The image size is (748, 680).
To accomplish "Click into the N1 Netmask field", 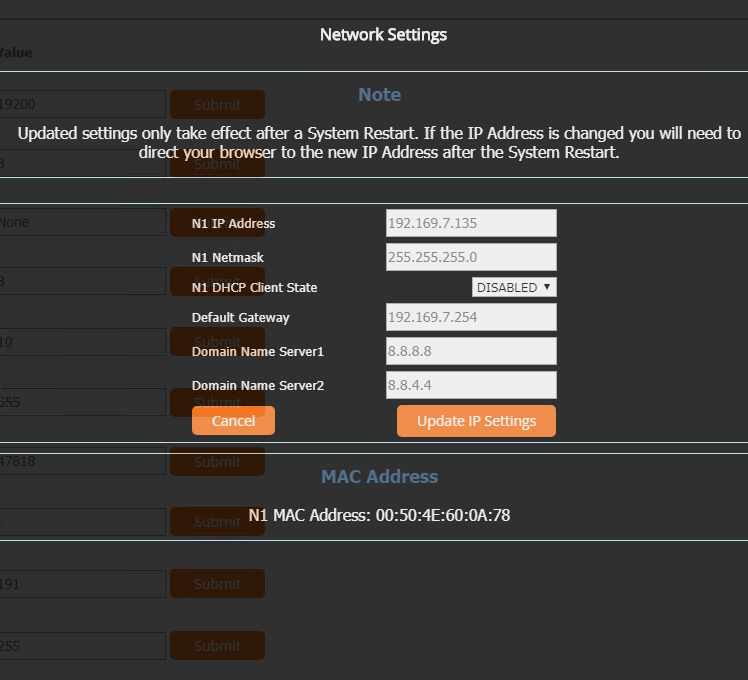I will click(x=471, y=257).
